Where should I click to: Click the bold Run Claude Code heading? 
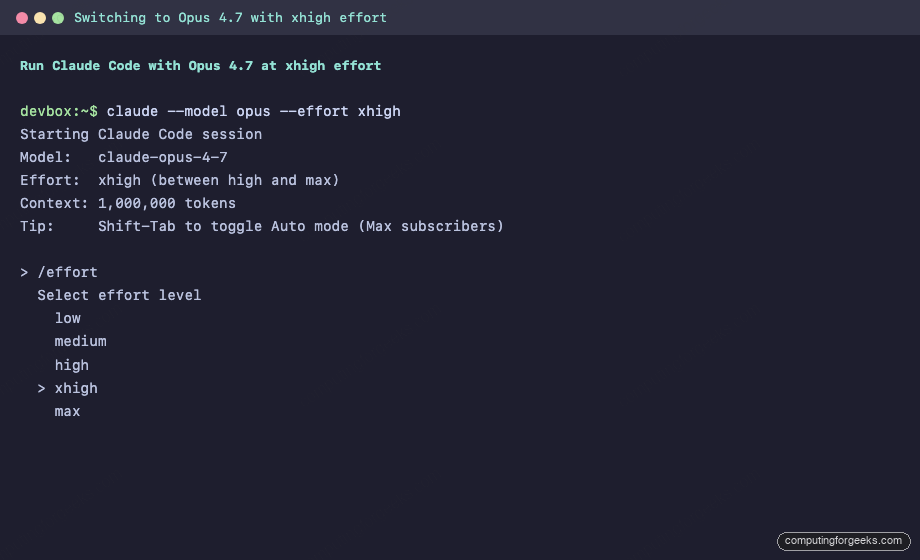tap(200, 66)
